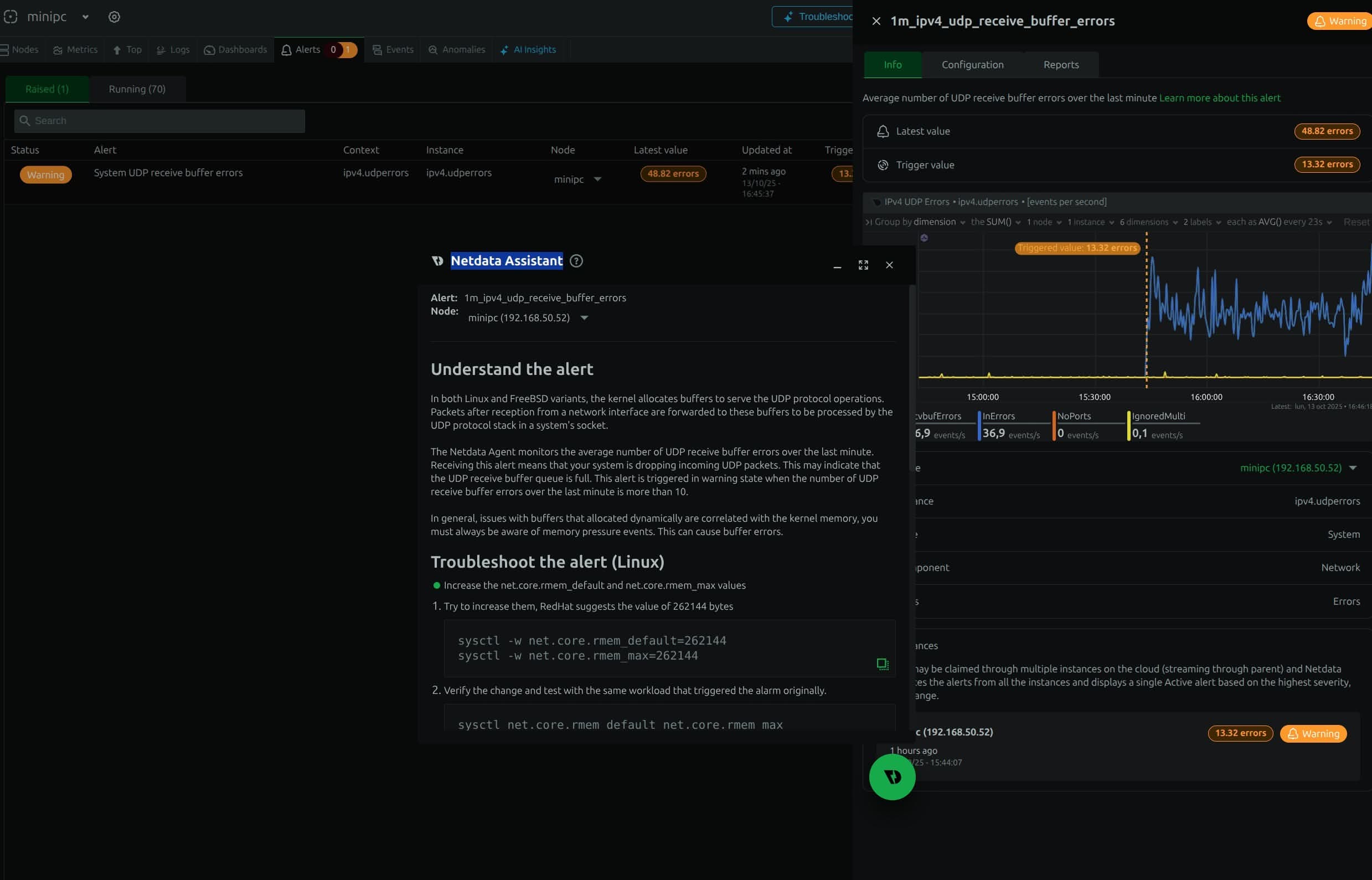The height and width of the screenshot is (880, 1372).
Task: Click the copy icon in sysctl code block
Action: click(883, 663)
